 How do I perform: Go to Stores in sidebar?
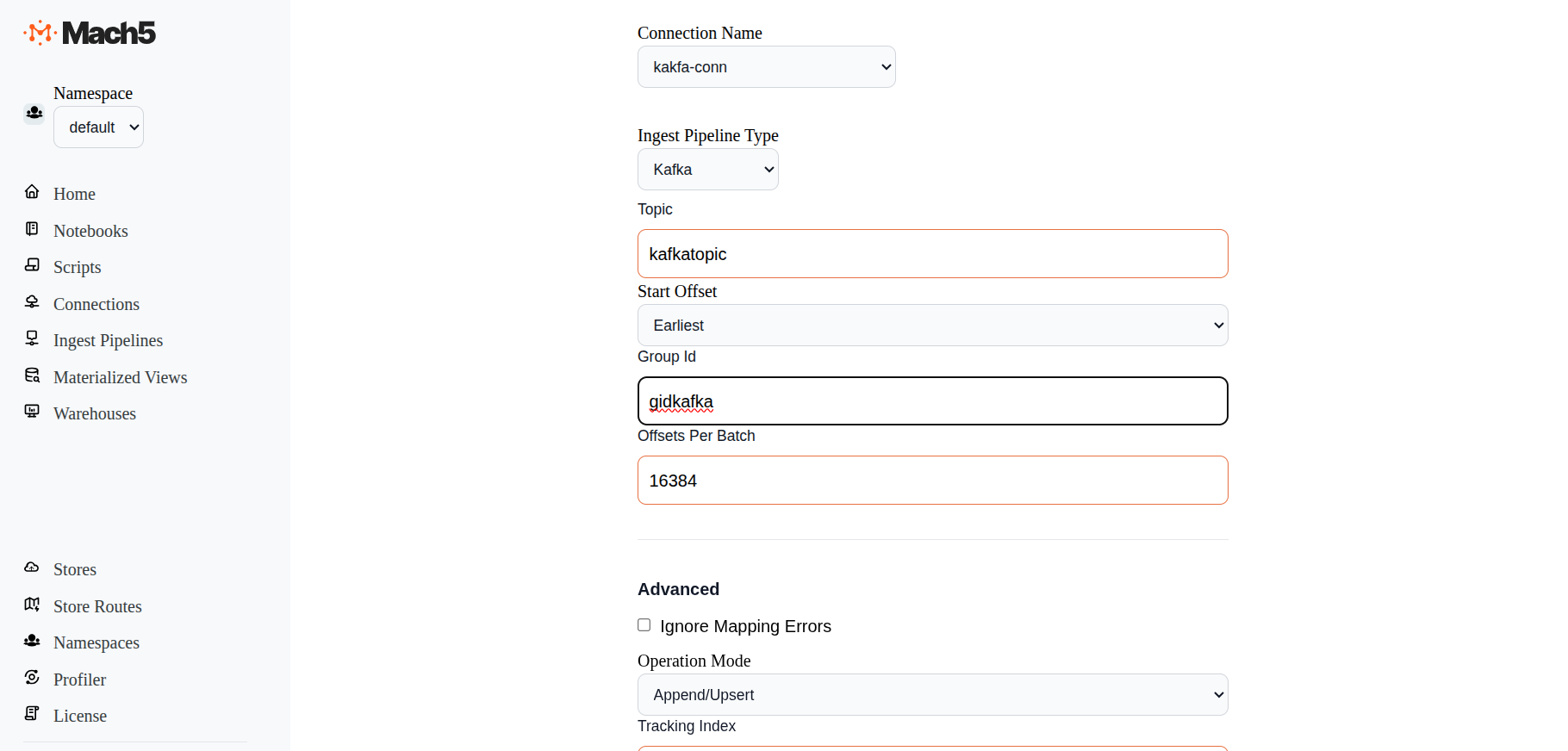75,569
